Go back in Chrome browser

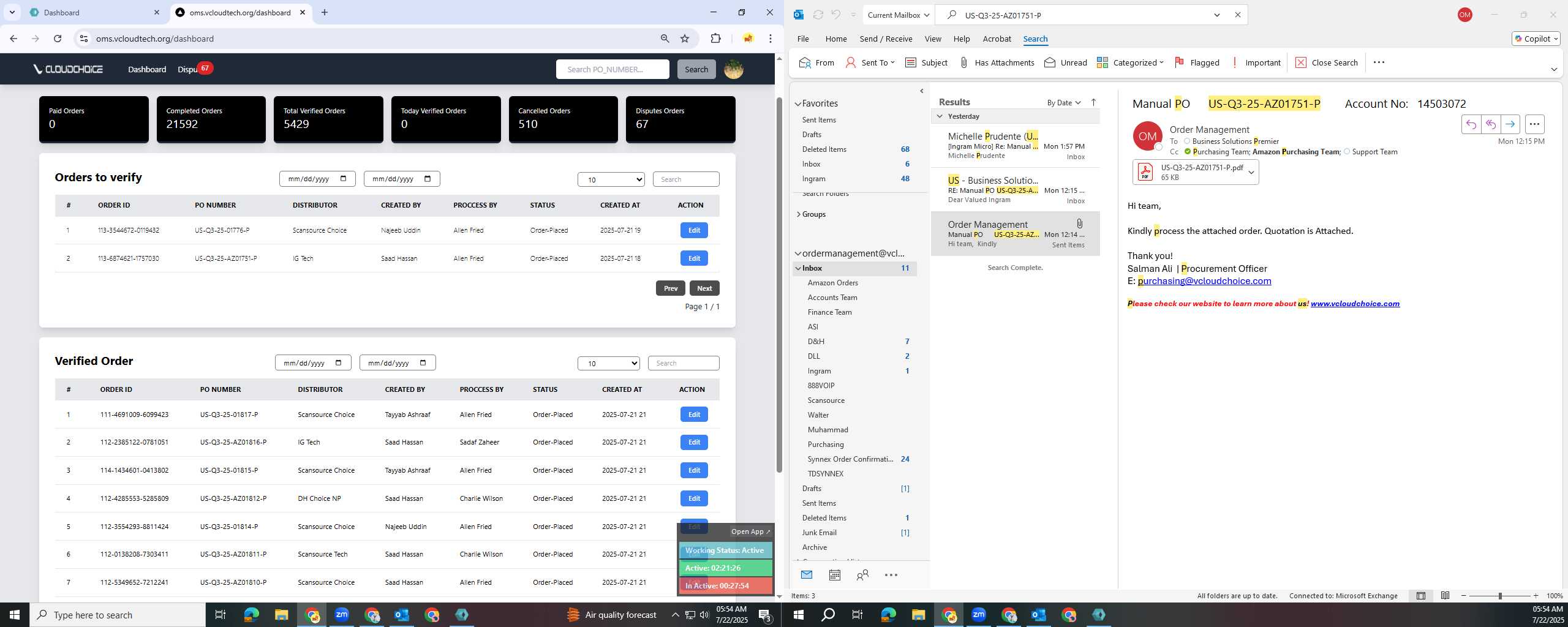tap(13, 39)
